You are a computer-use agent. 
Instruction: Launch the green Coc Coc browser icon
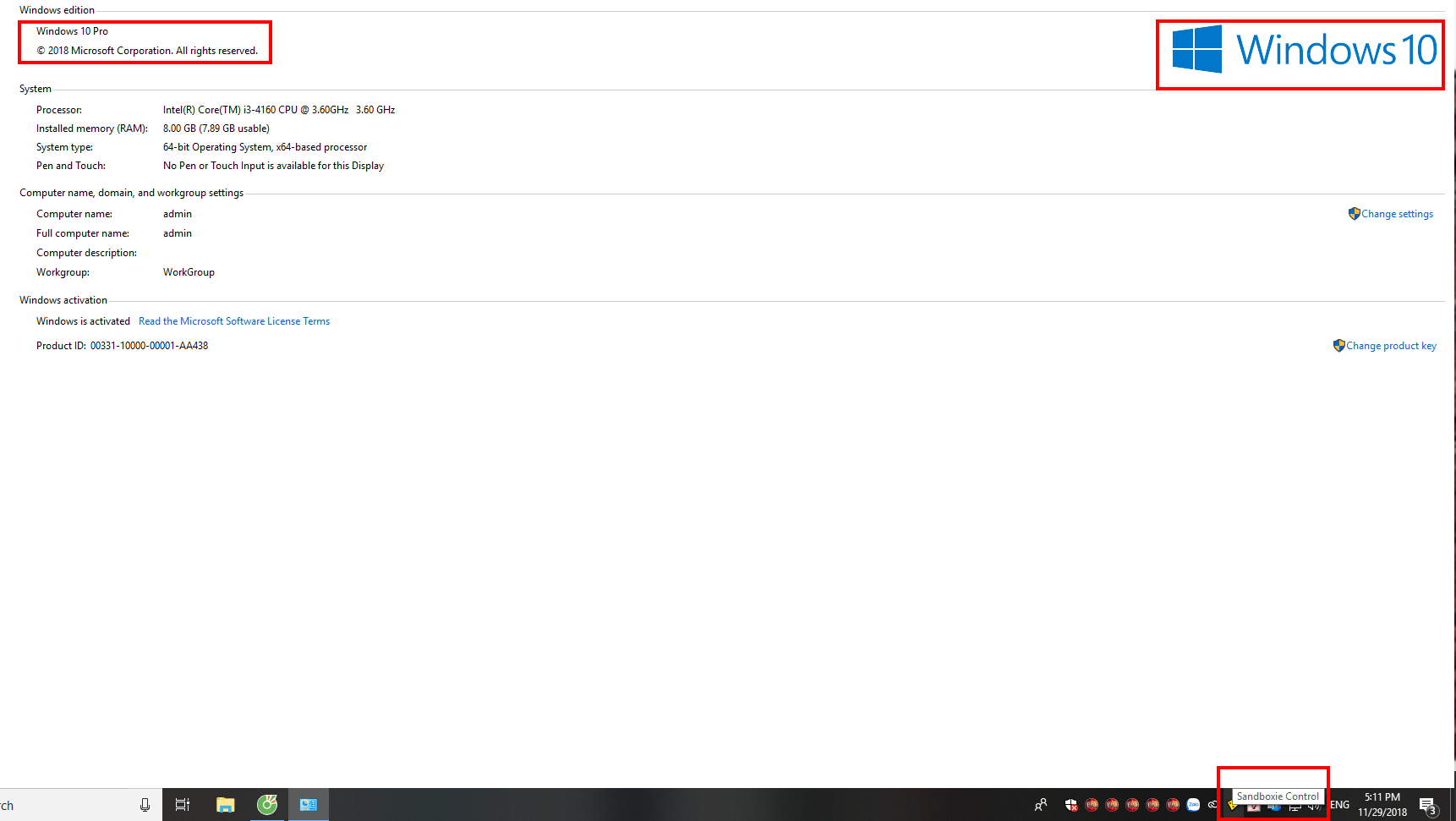pyautogui.click(x=267, y=805)
